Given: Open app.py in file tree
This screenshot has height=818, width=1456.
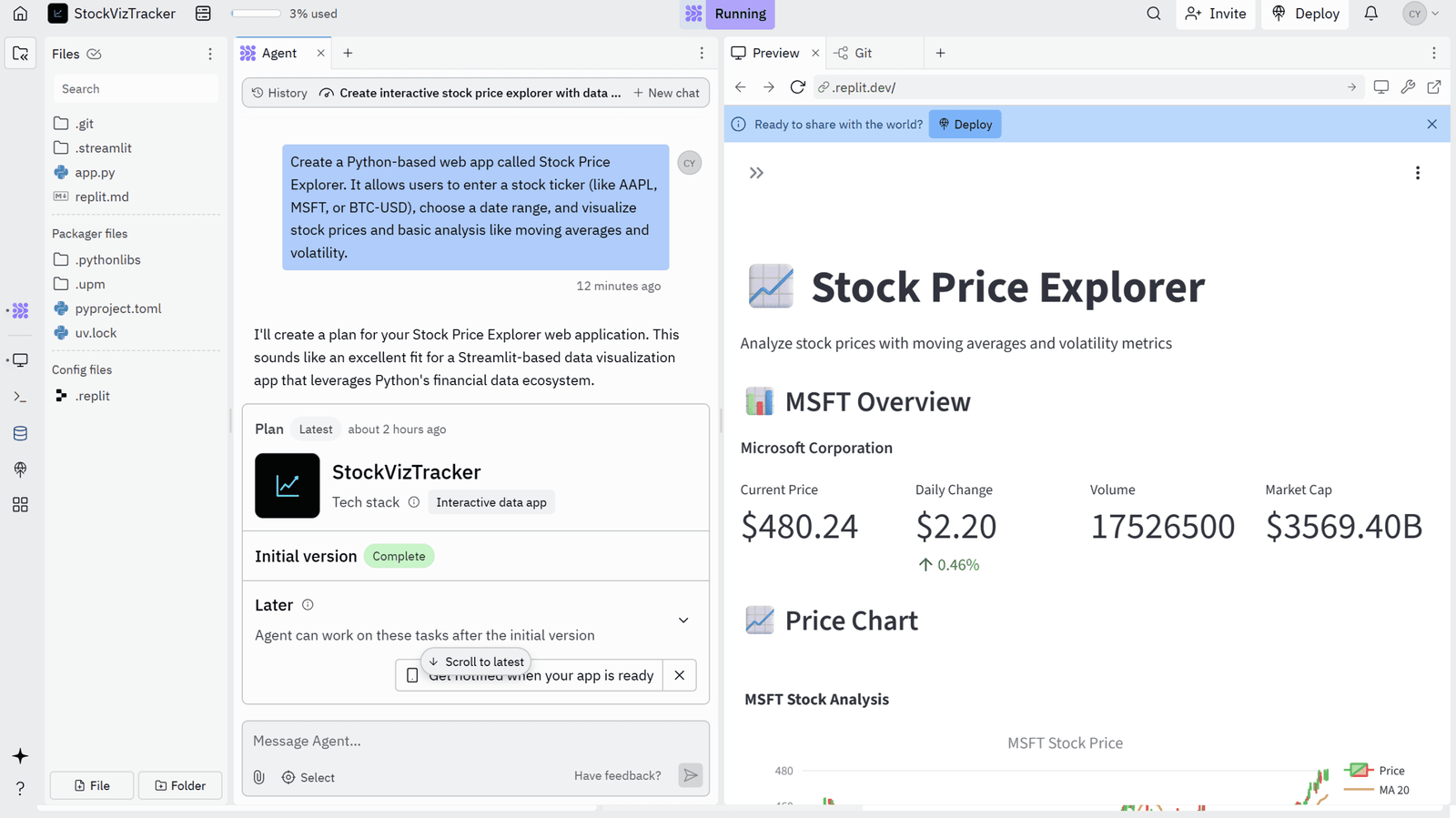Looking at the screenshot, I should click(x=95, y=172).
